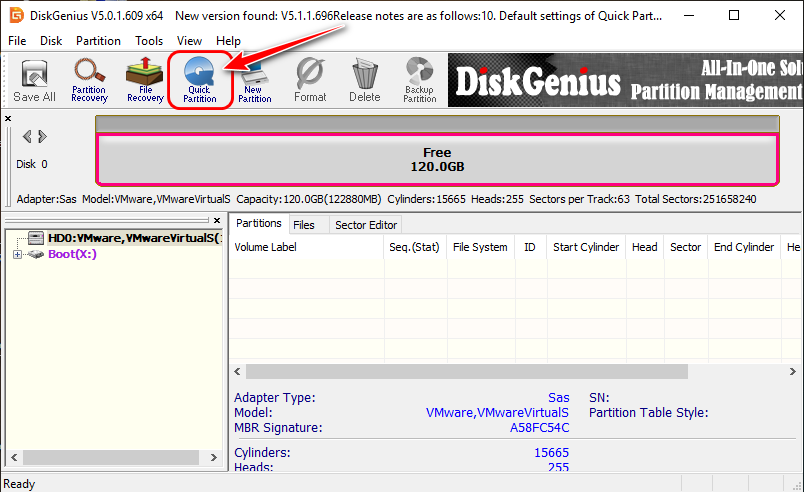Image resolution: width=804 pixels, height=492 pixels.
Task: Create a New Partition from the toolbar
Action: [x=255, y=80]
